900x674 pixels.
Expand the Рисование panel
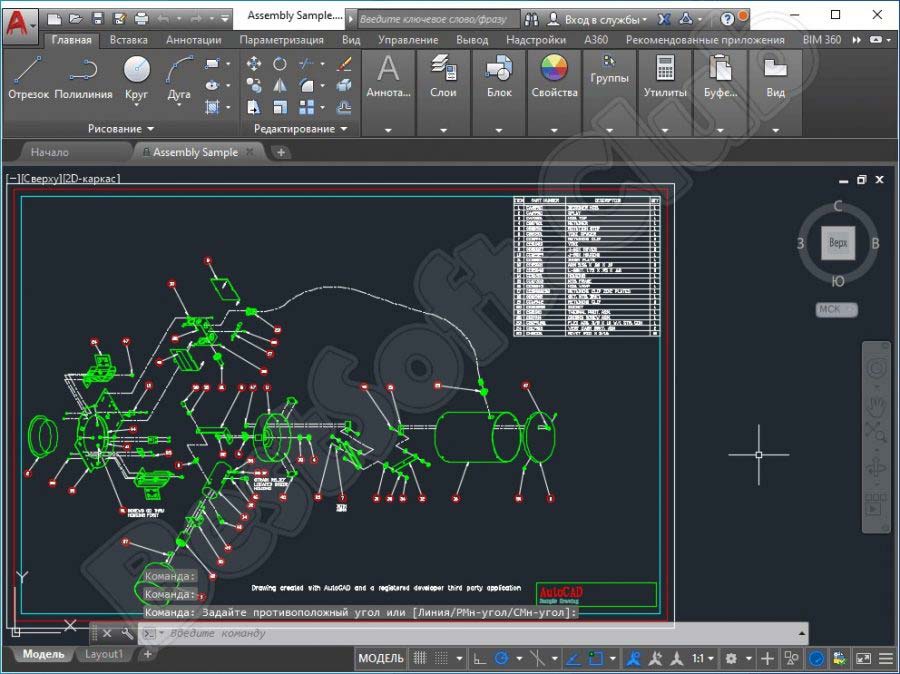point(121,129)
